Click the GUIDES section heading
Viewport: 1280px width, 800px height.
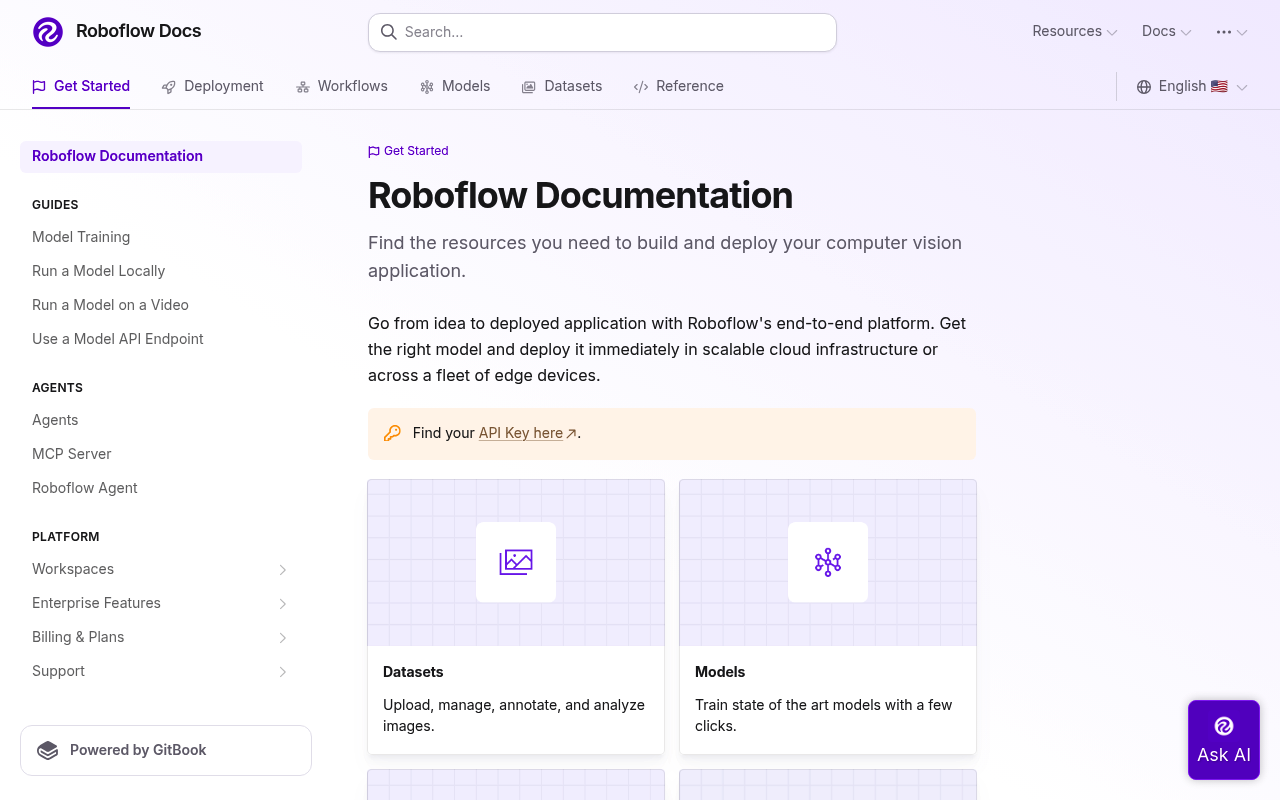(x=55, y=205)
